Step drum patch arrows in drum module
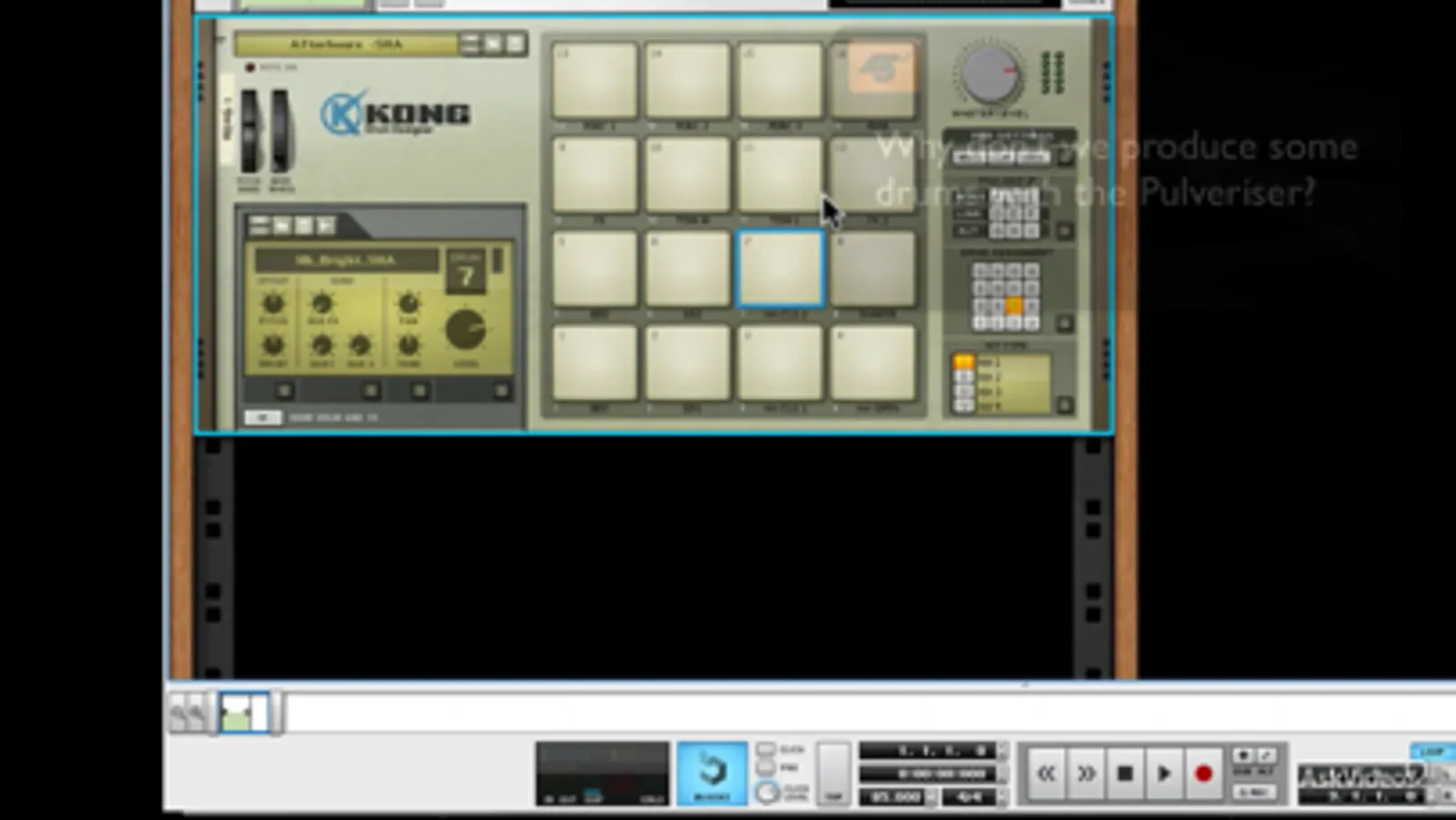This screenshot has width=1456, height=820. pyautogui.click(x=260, y=225)
